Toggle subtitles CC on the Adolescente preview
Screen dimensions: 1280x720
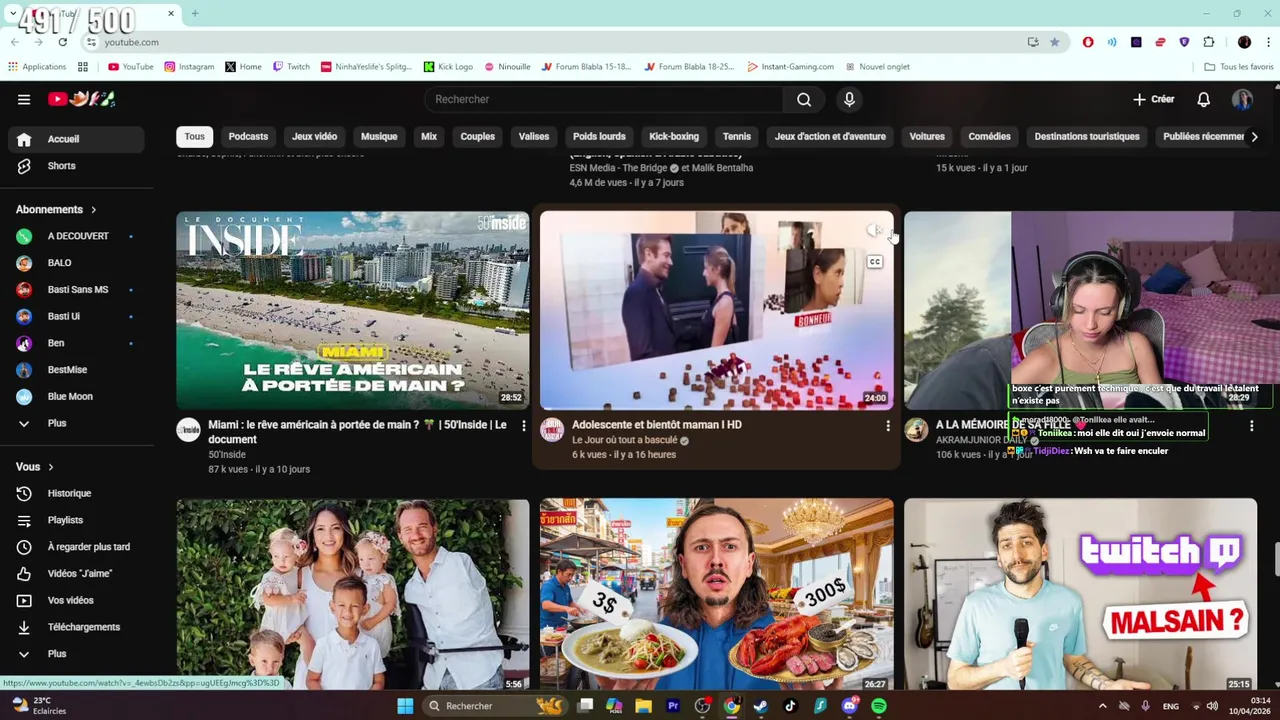875,262
